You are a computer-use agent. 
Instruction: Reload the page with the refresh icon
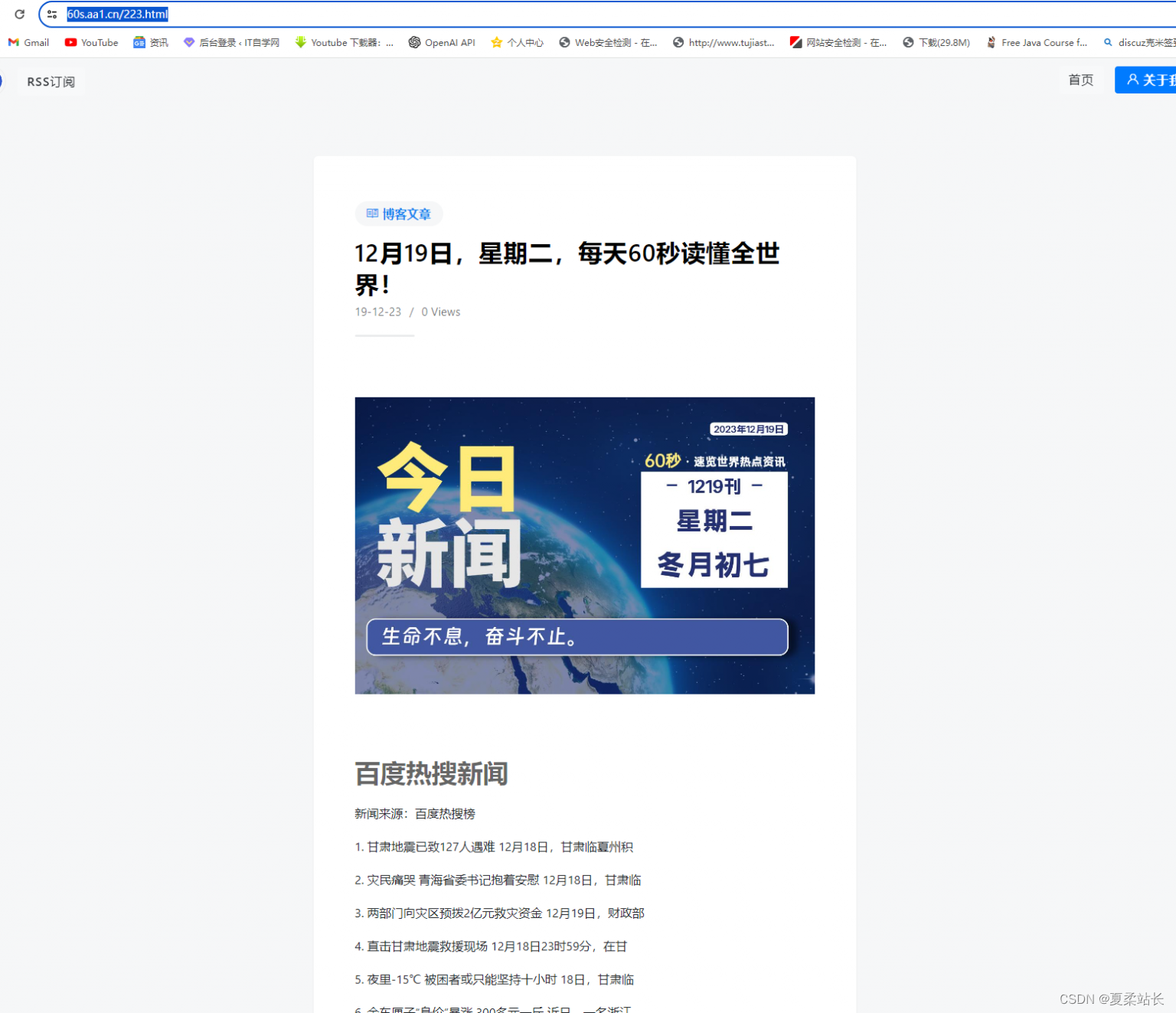point(19,14)
